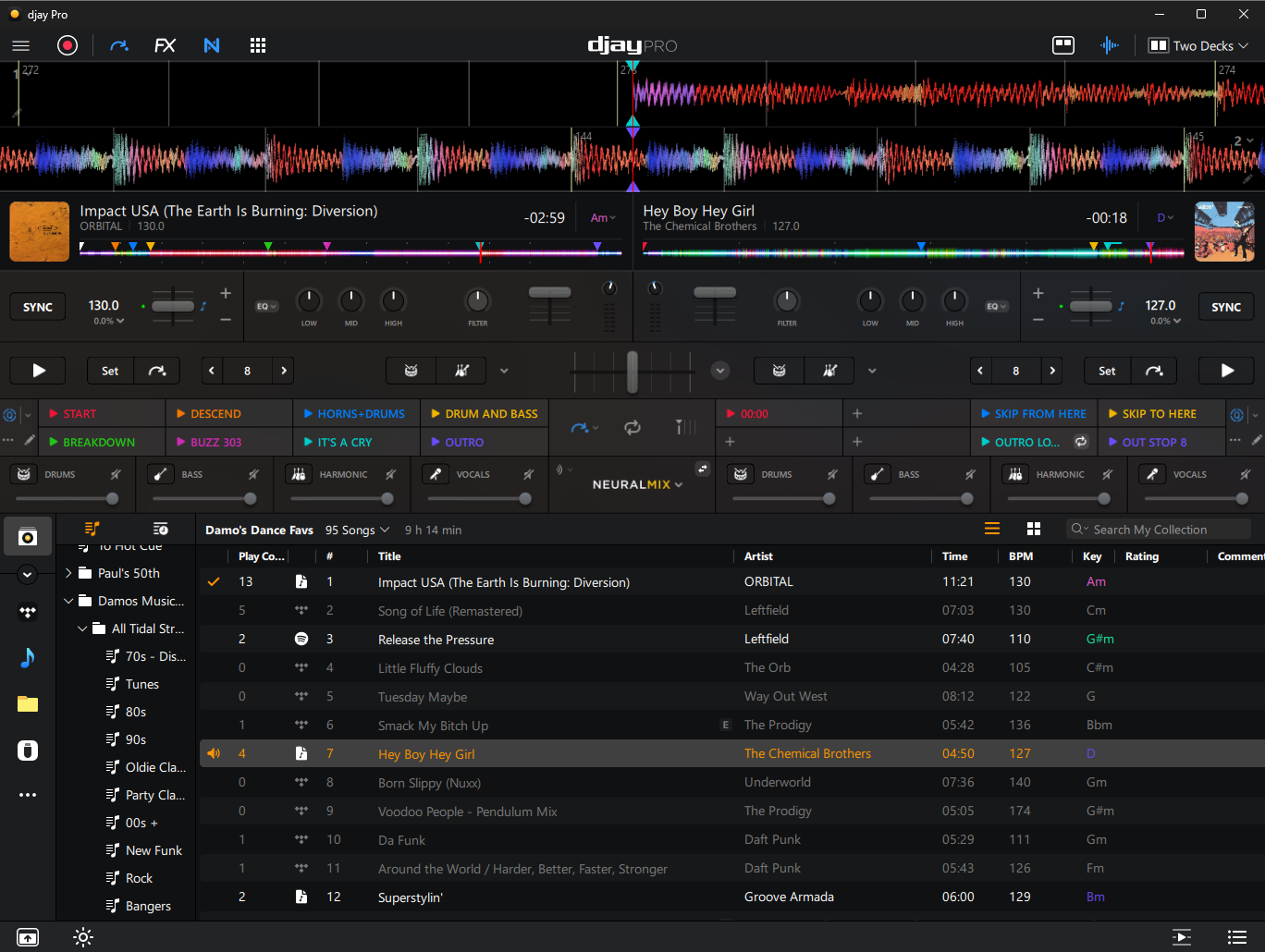Mute the DRUMS stem on left deck
1265x952 pixels.
[x=116, y=474]
